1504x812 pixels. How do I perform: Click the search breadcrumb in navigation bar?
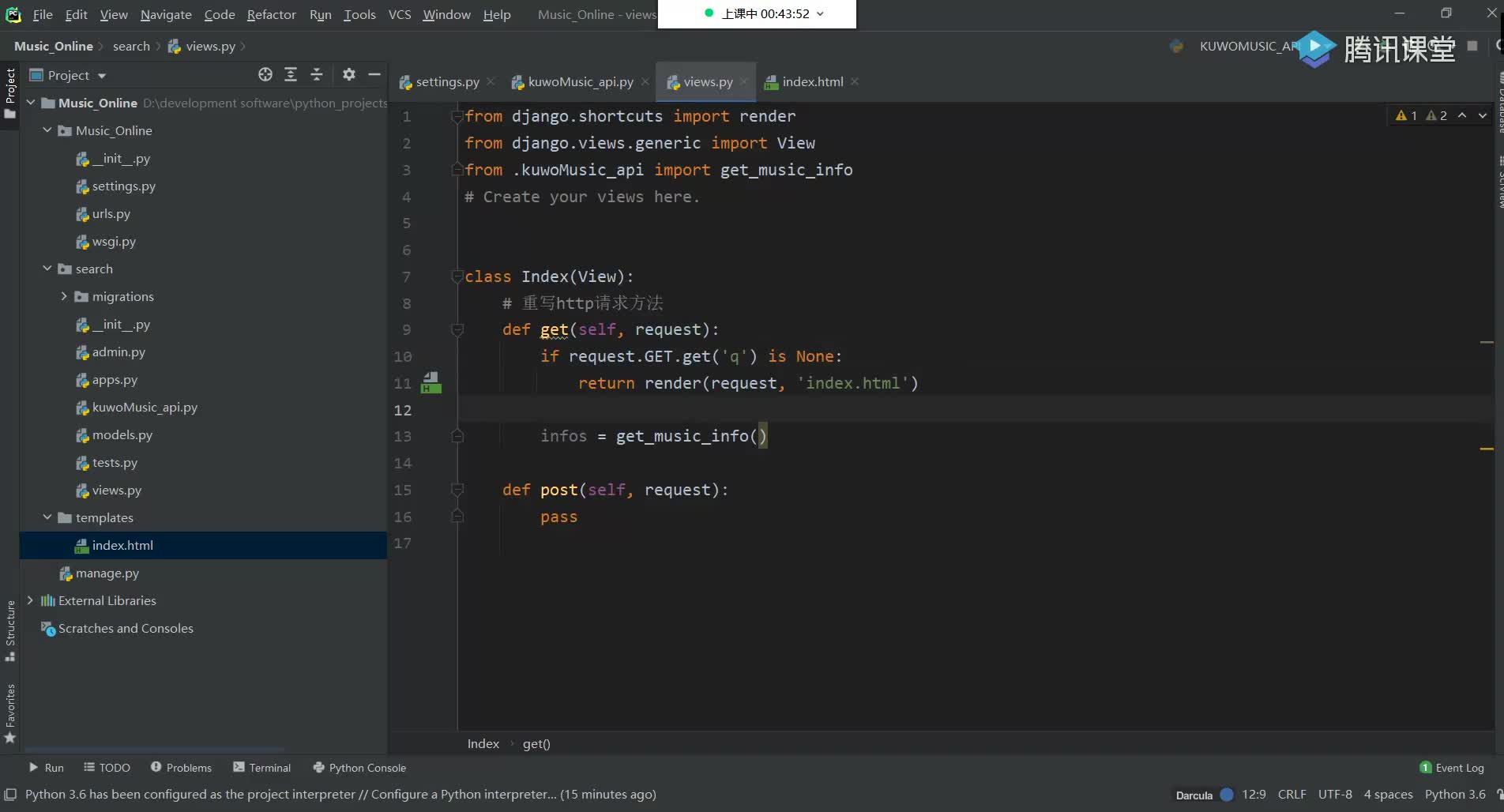131,46
